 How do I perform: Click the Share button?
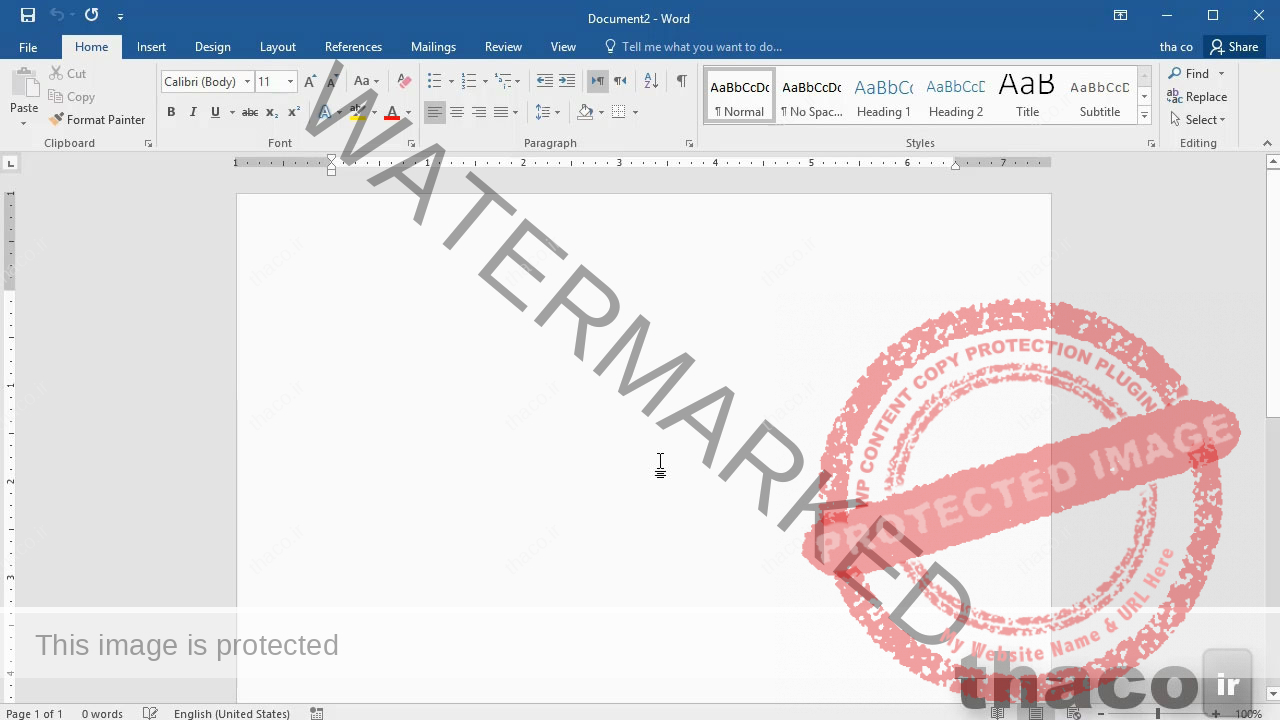1234,47
